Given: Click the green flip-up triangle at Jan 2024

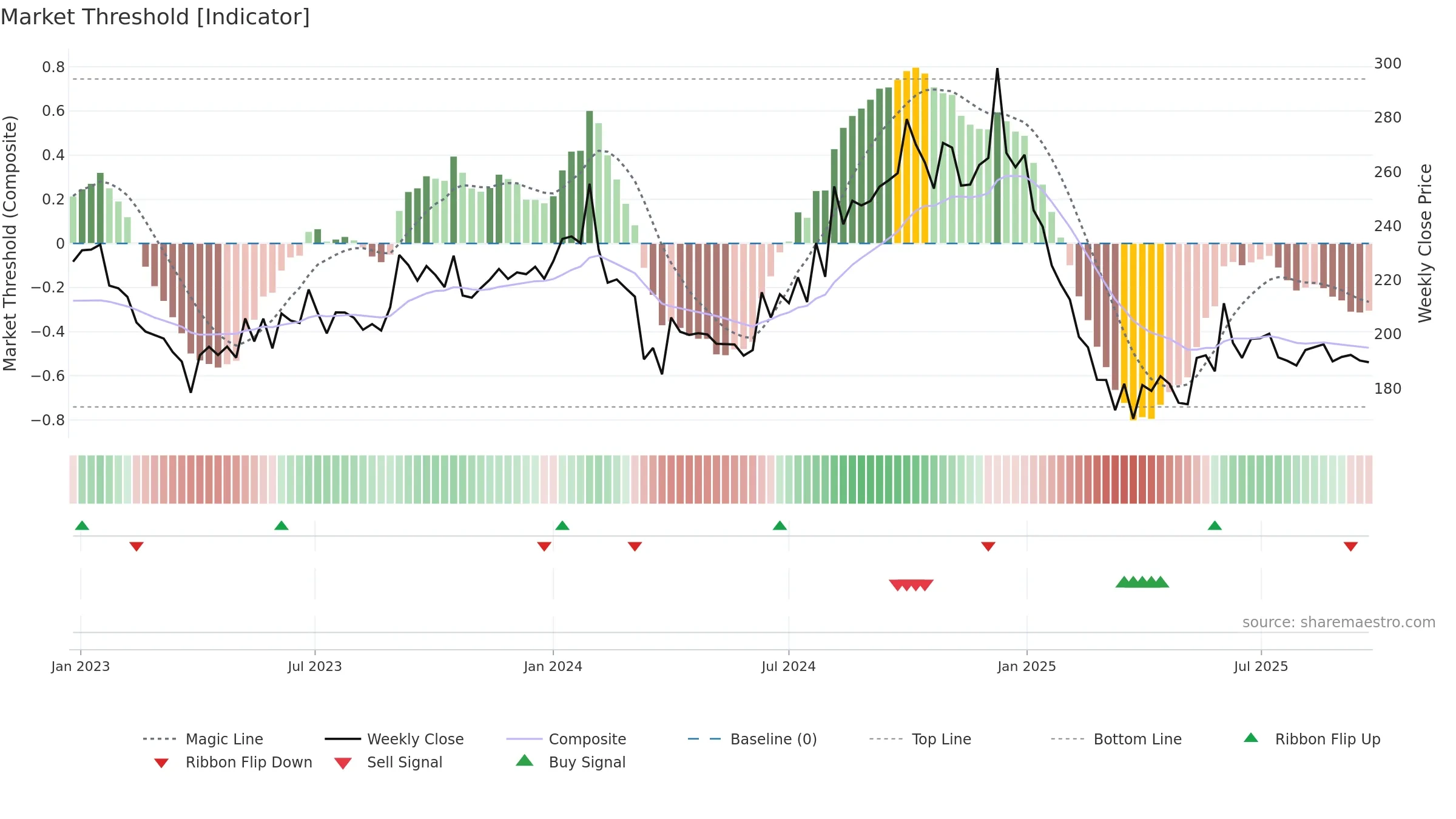Looking at the screenshot, I should tap(562, 525).
